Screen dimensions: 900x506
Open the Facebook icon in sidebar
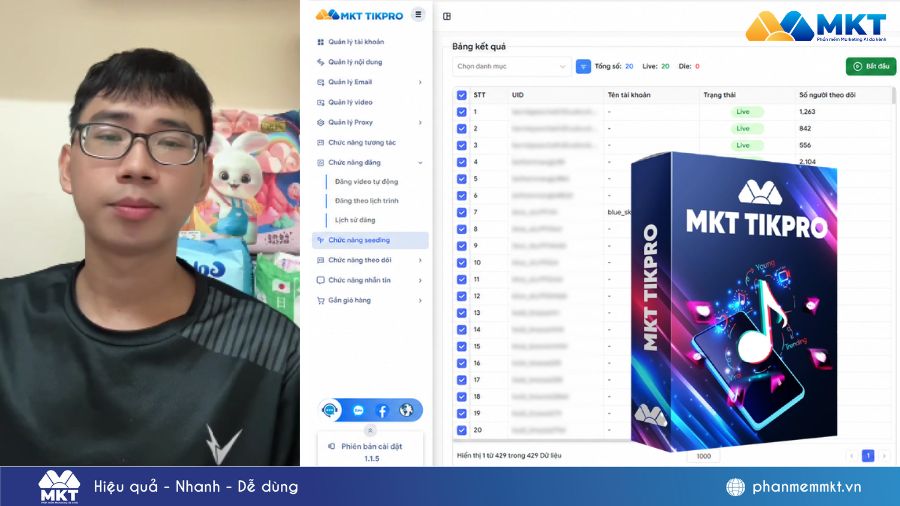[382, 410]
